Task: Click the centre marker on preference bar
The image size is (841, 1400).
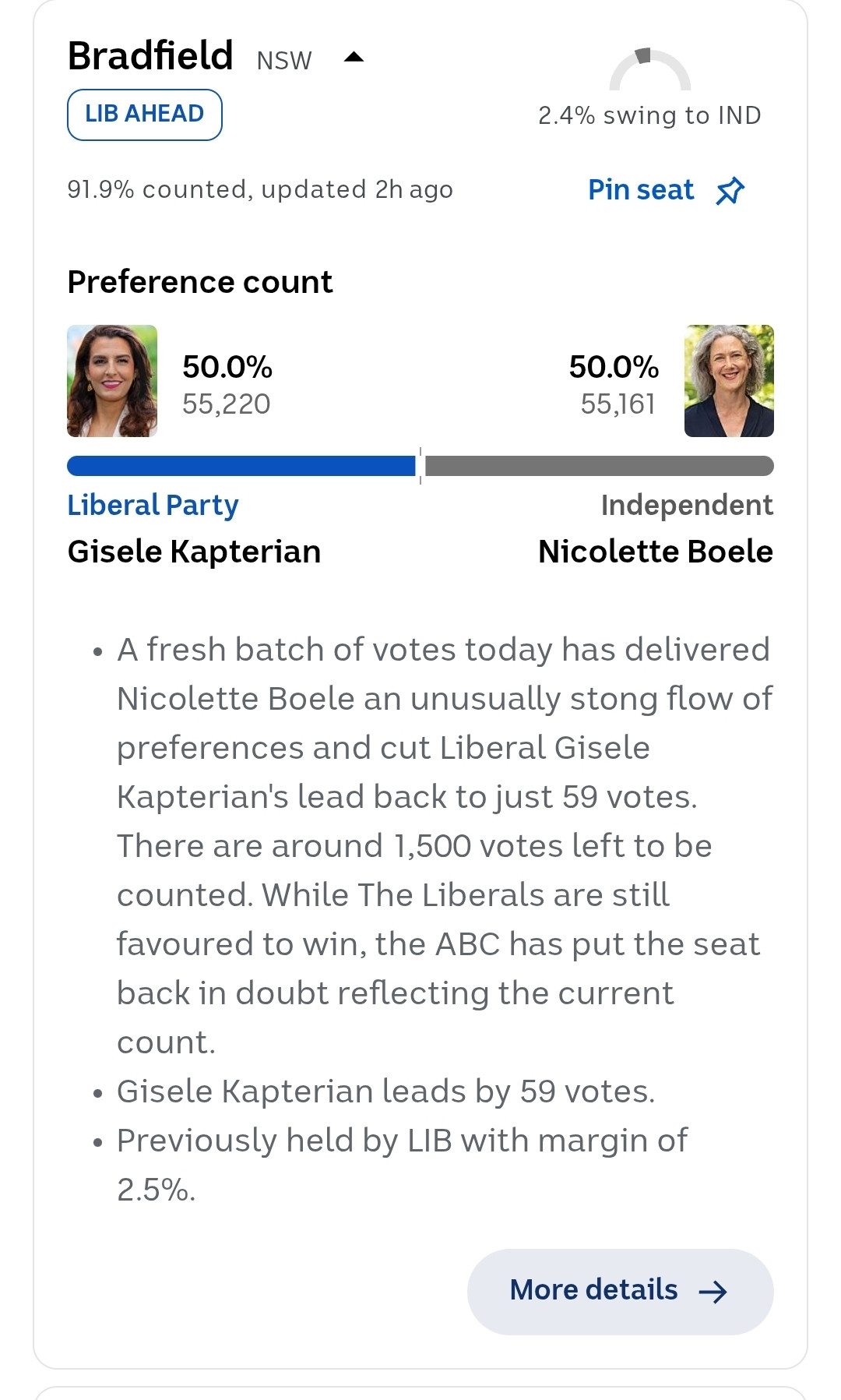Action: tap(420, 466)
